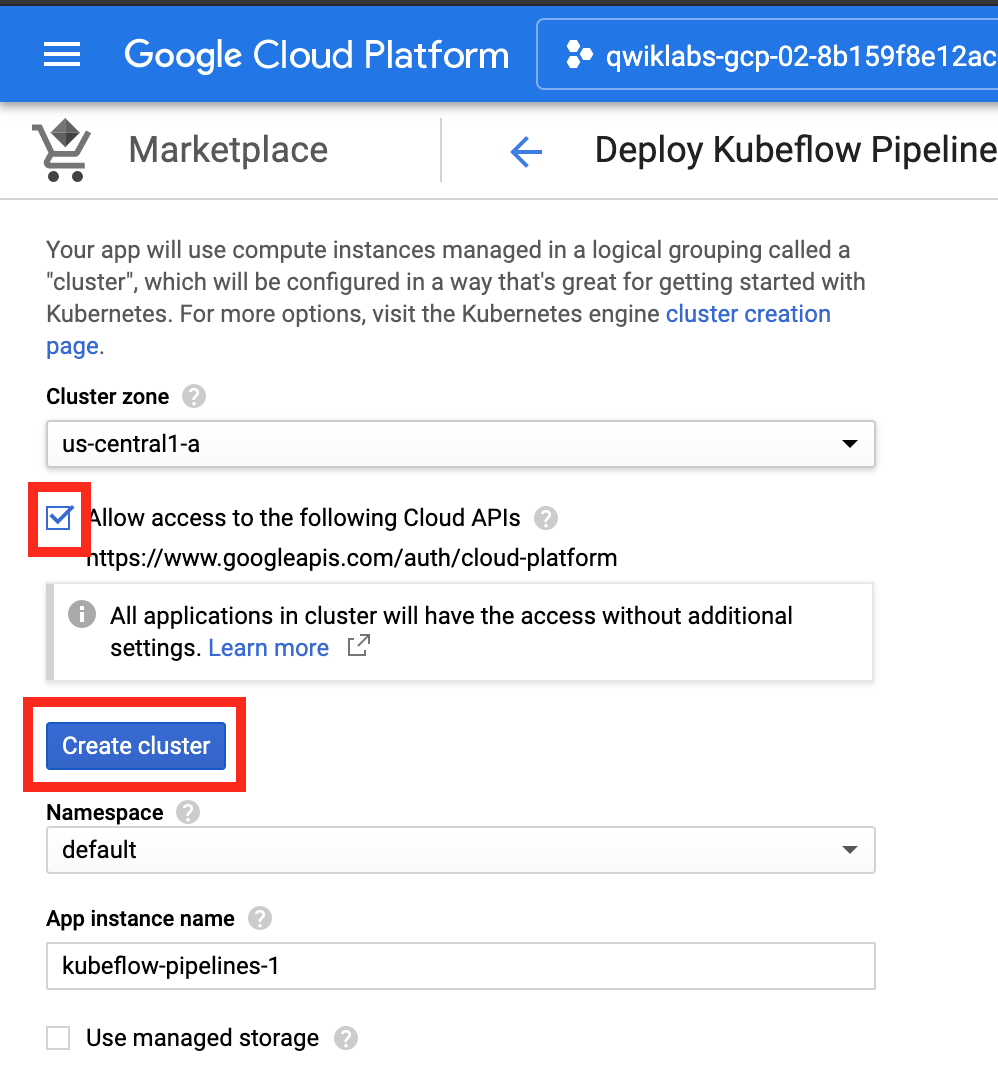Open the Learn more link

point(269,647)
